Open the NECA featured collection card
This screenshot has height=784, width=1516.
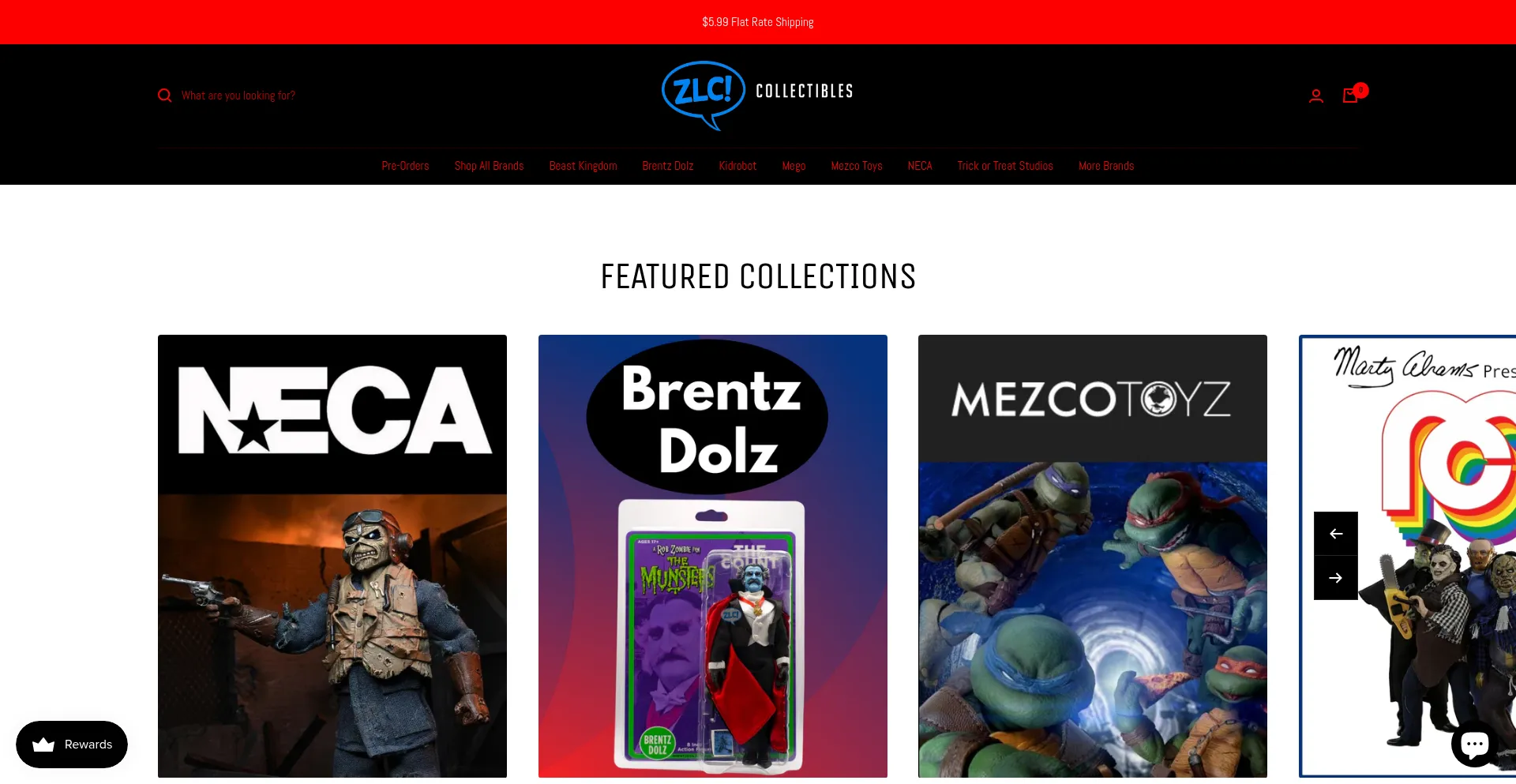tap(332, 556)
